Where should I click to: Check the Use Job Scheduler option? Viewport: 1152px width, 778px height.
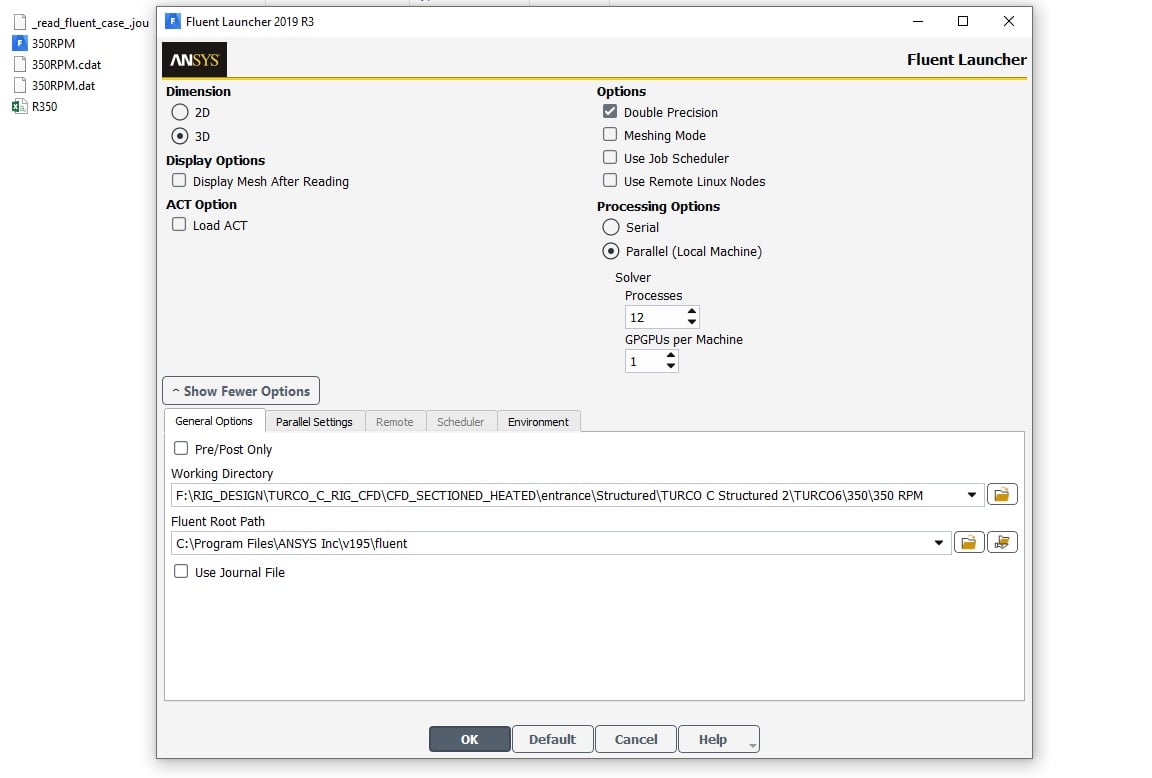(610, 157)
